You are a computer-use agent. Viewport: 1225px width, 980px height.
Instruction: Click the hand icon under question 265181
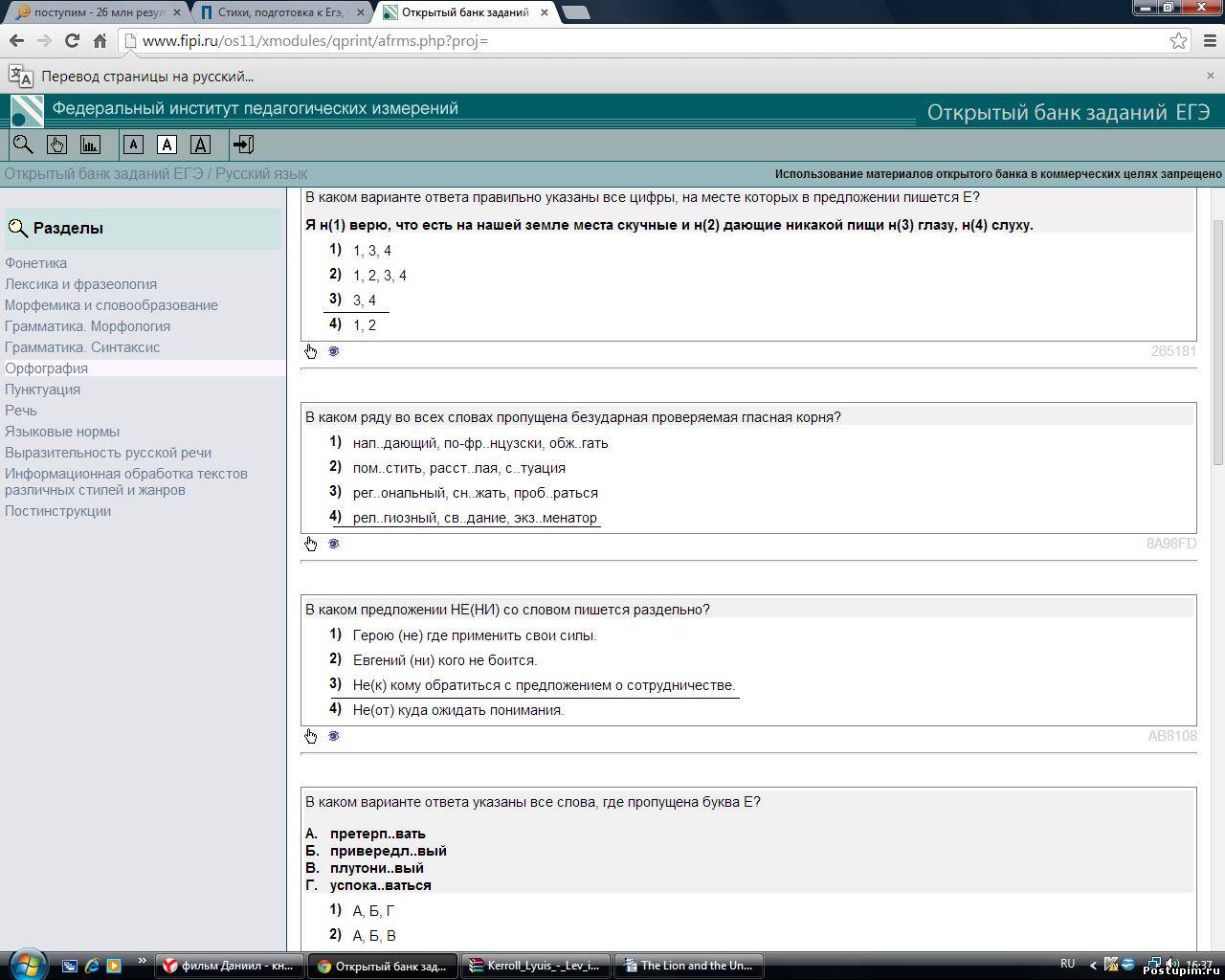point(311,351)
